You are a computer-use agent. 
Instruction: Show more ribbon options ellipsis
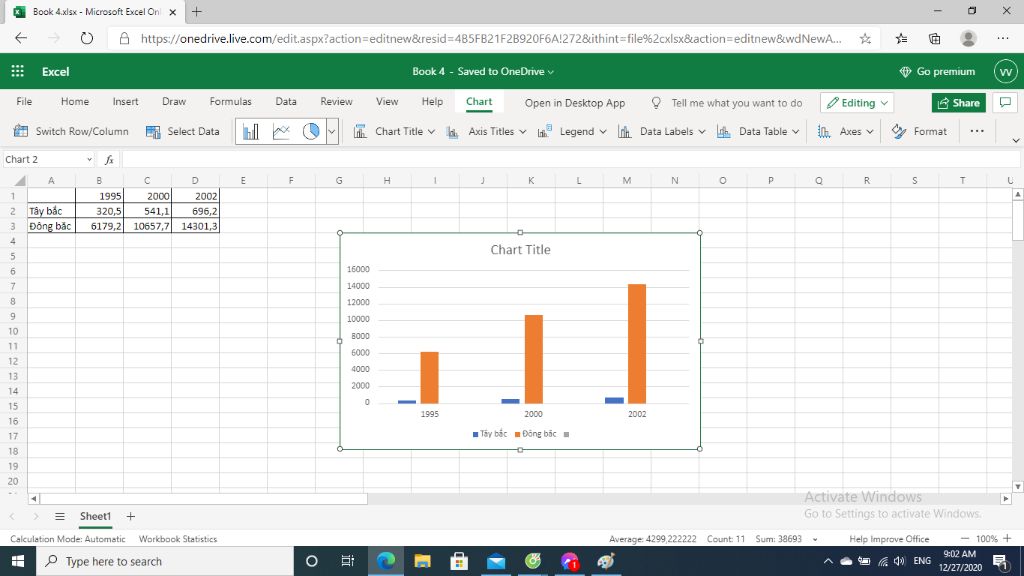(977, 131)
